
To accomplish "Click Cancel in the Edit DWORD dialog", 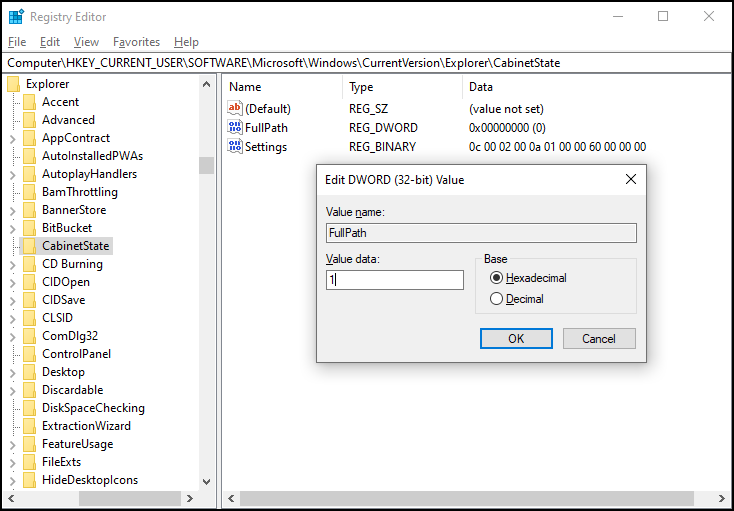I will coord(599,338).
